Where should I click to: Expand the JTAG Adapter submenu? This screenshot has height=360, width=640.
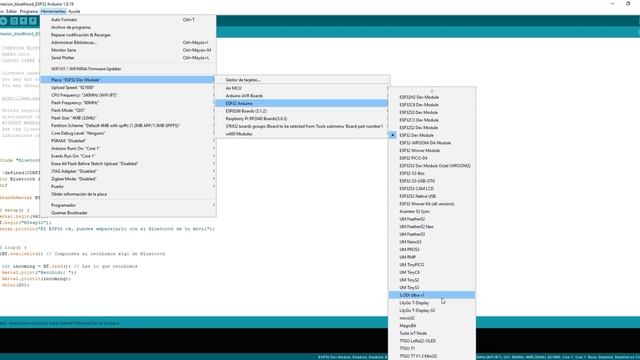tap(128, 171)
